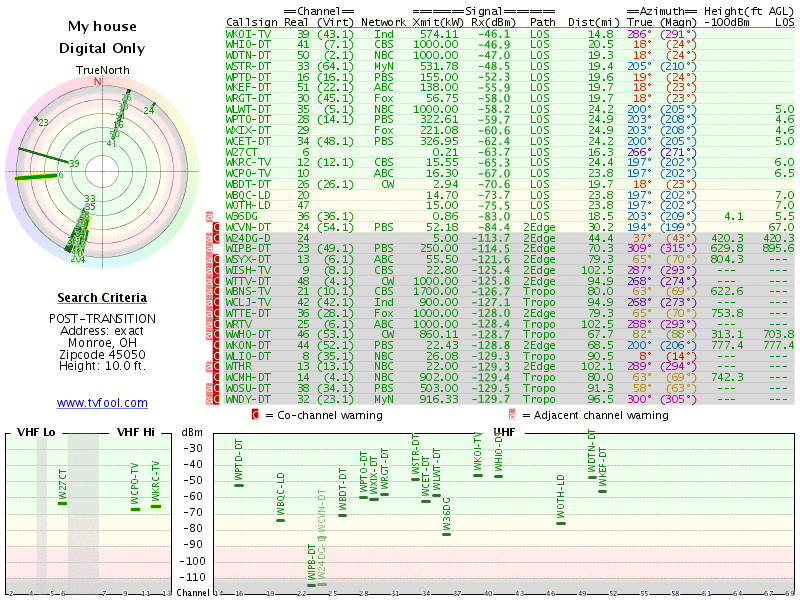Select the WHIO-DT callsign in table
The height and width of the screenshot is (600, 800).
248,44
